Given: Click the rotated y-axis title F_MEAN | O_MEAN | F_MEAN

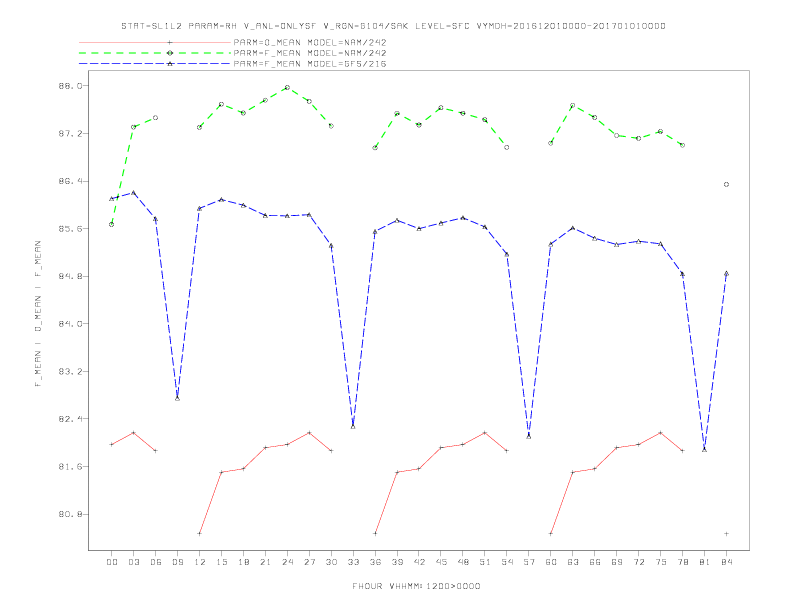Looking at the screenshot, I should [38, 314].
